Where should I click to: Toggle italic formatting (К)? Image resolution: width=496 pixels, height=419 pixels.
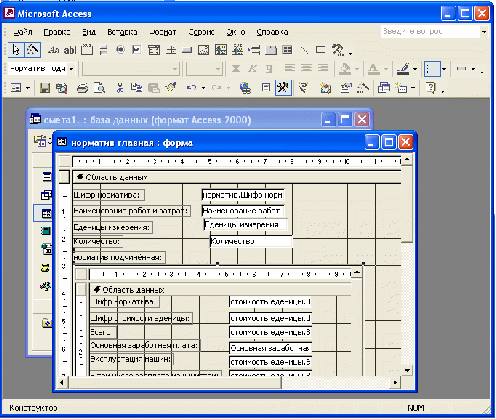253,69
